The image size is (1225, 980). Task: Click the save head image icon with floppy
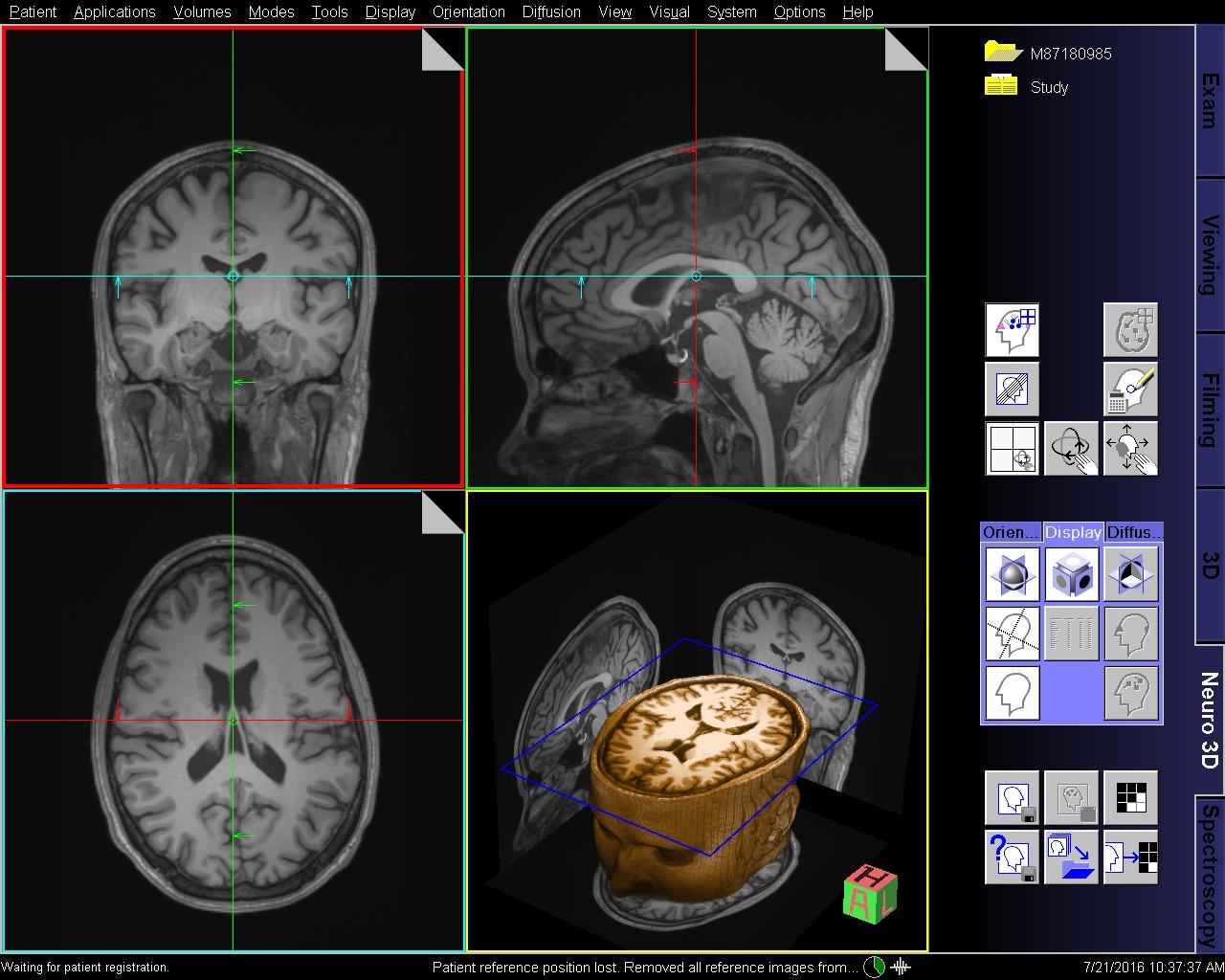(1012, 798)
